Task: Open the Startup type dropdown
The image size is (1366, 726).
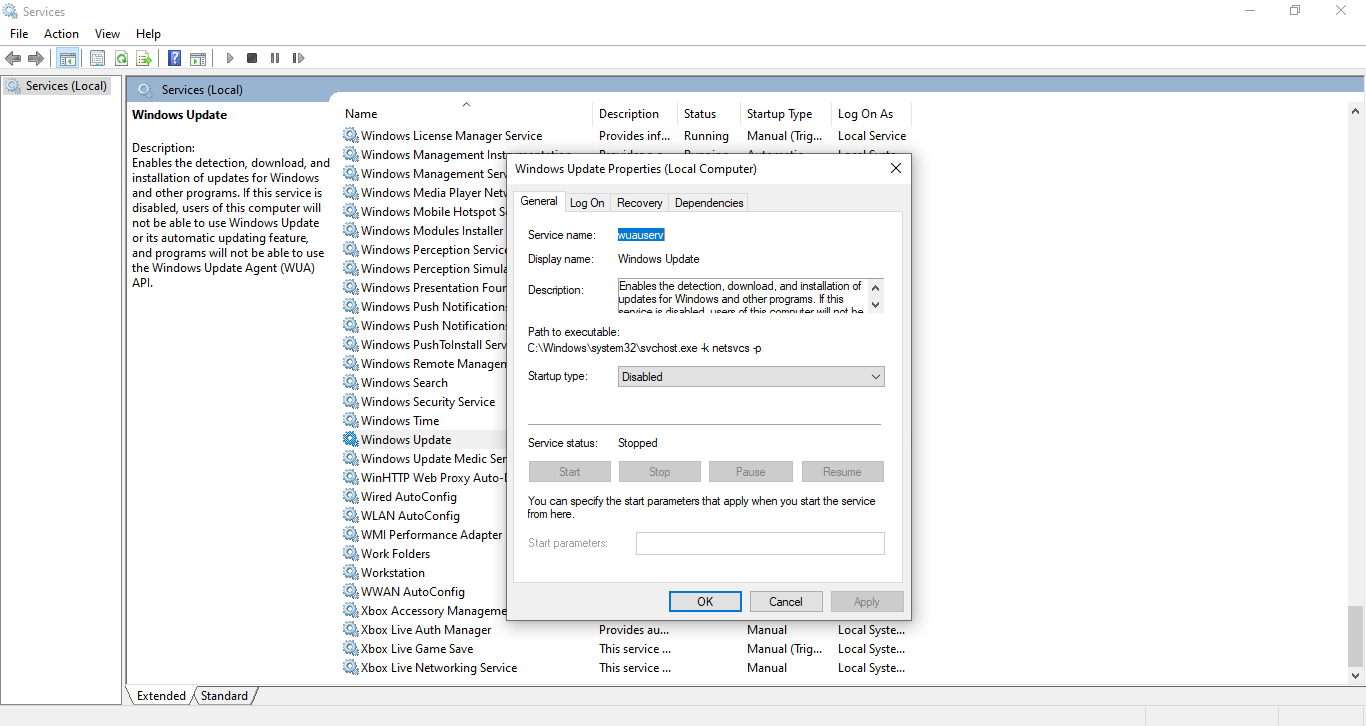Action: (751, 377)
